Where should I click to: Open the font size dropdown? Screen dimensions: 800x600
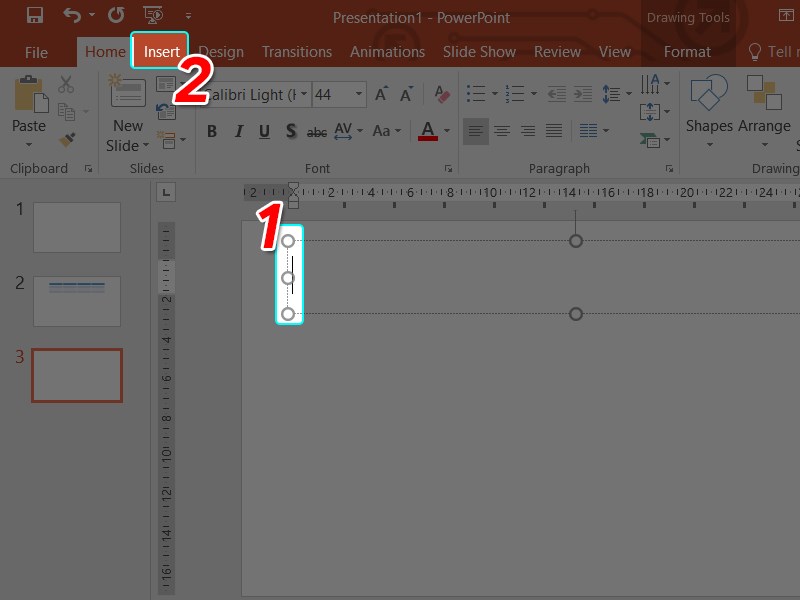pos(359,95)
